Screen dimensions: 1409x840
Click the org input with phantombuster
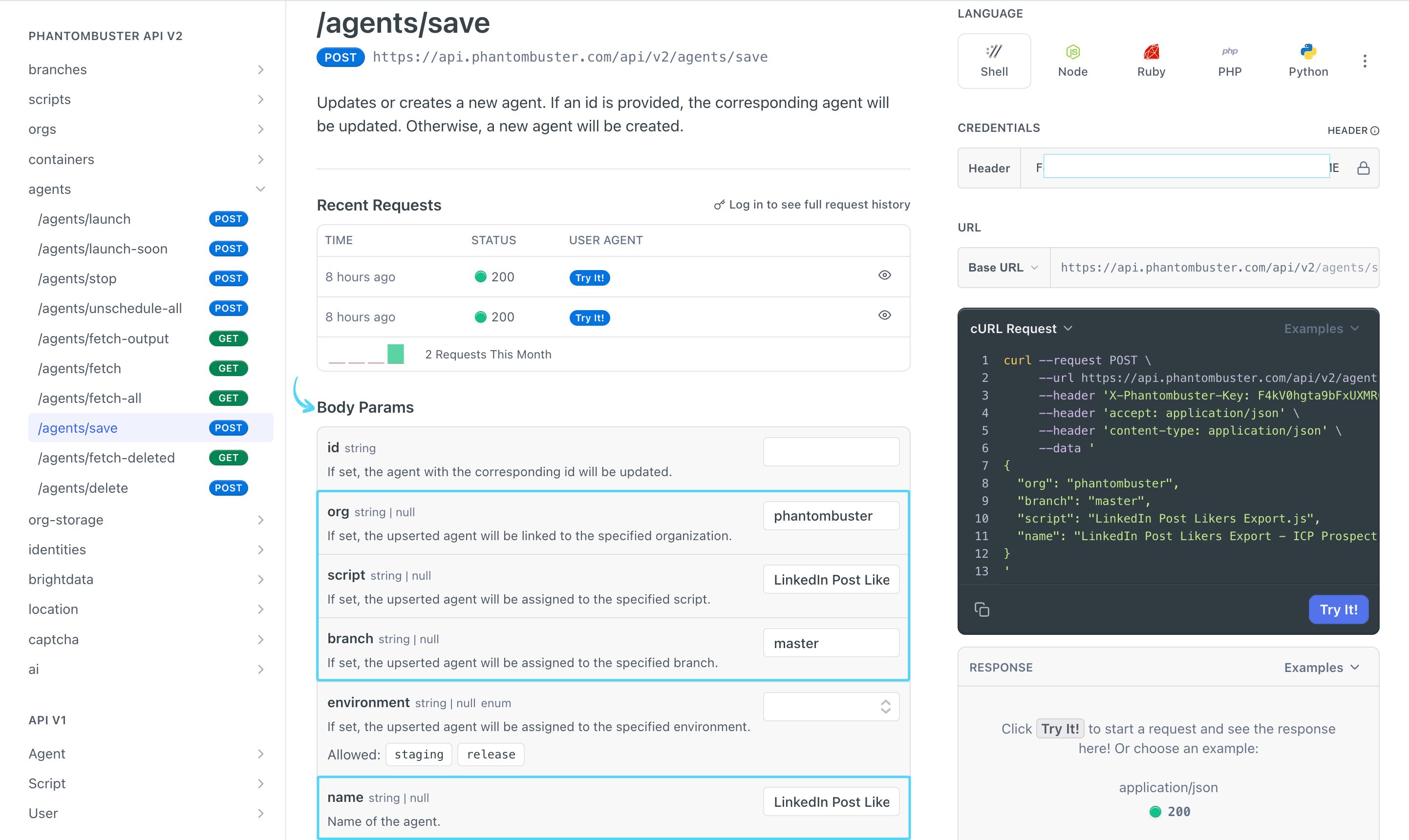(831, 516)
